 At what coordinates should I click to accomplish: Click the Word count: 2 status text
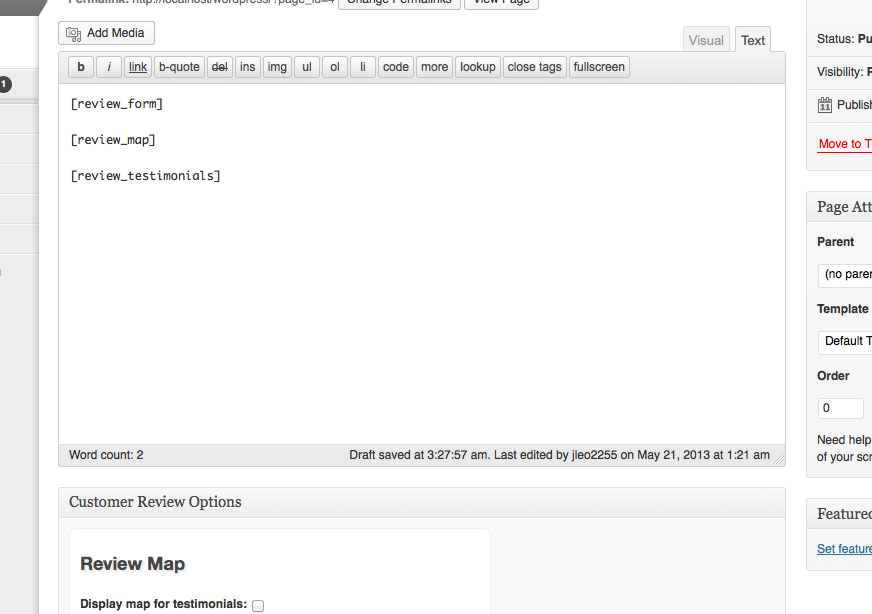tap(106, 455)
